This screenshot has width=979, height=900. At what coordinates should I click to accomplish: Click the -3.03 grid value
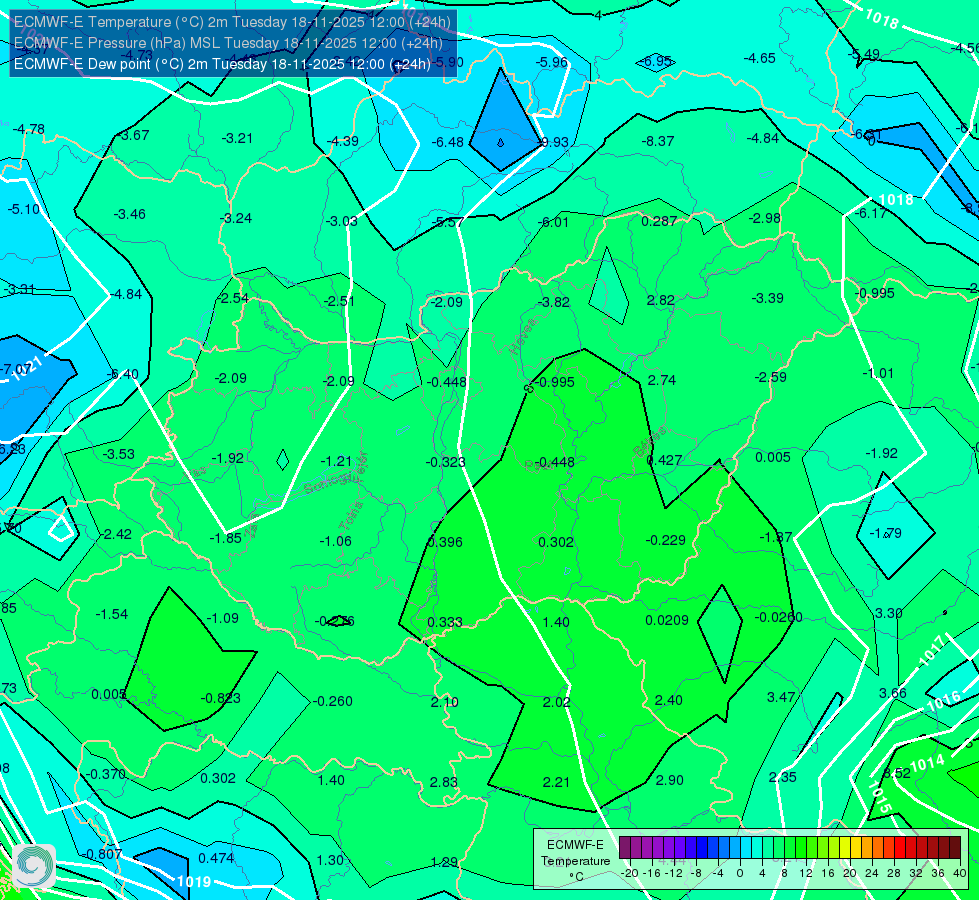point(342,221)
